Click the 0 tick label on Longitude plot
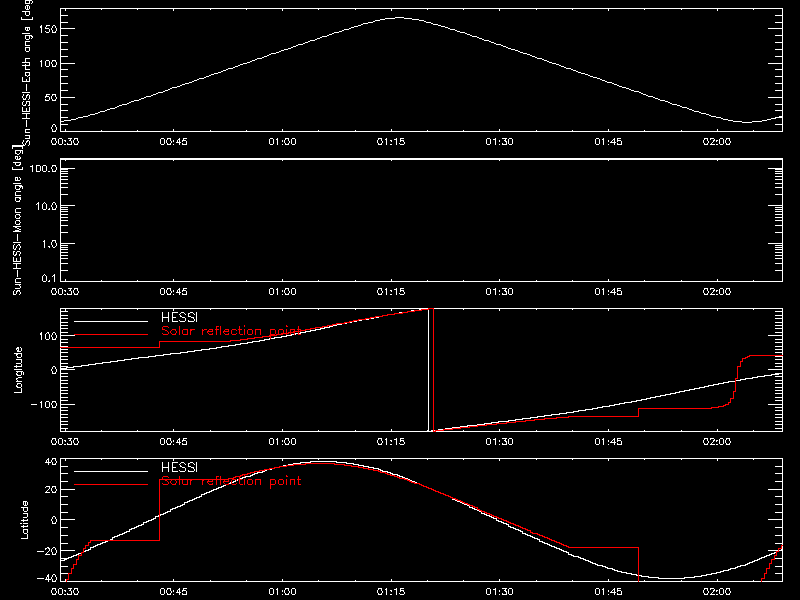 [54, 370]
